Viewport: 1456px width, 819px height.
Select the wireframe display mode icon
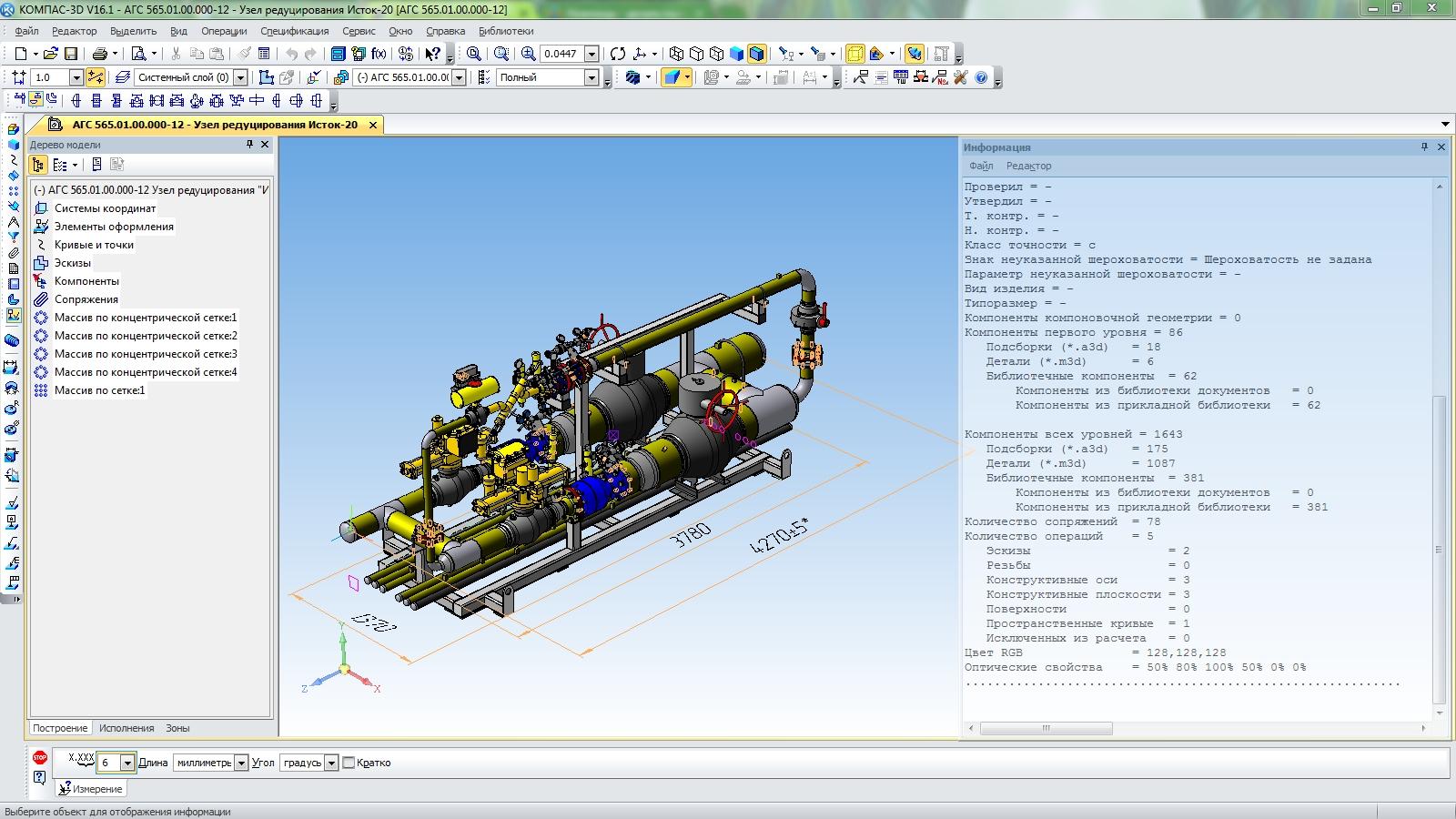tap(676, 54)
